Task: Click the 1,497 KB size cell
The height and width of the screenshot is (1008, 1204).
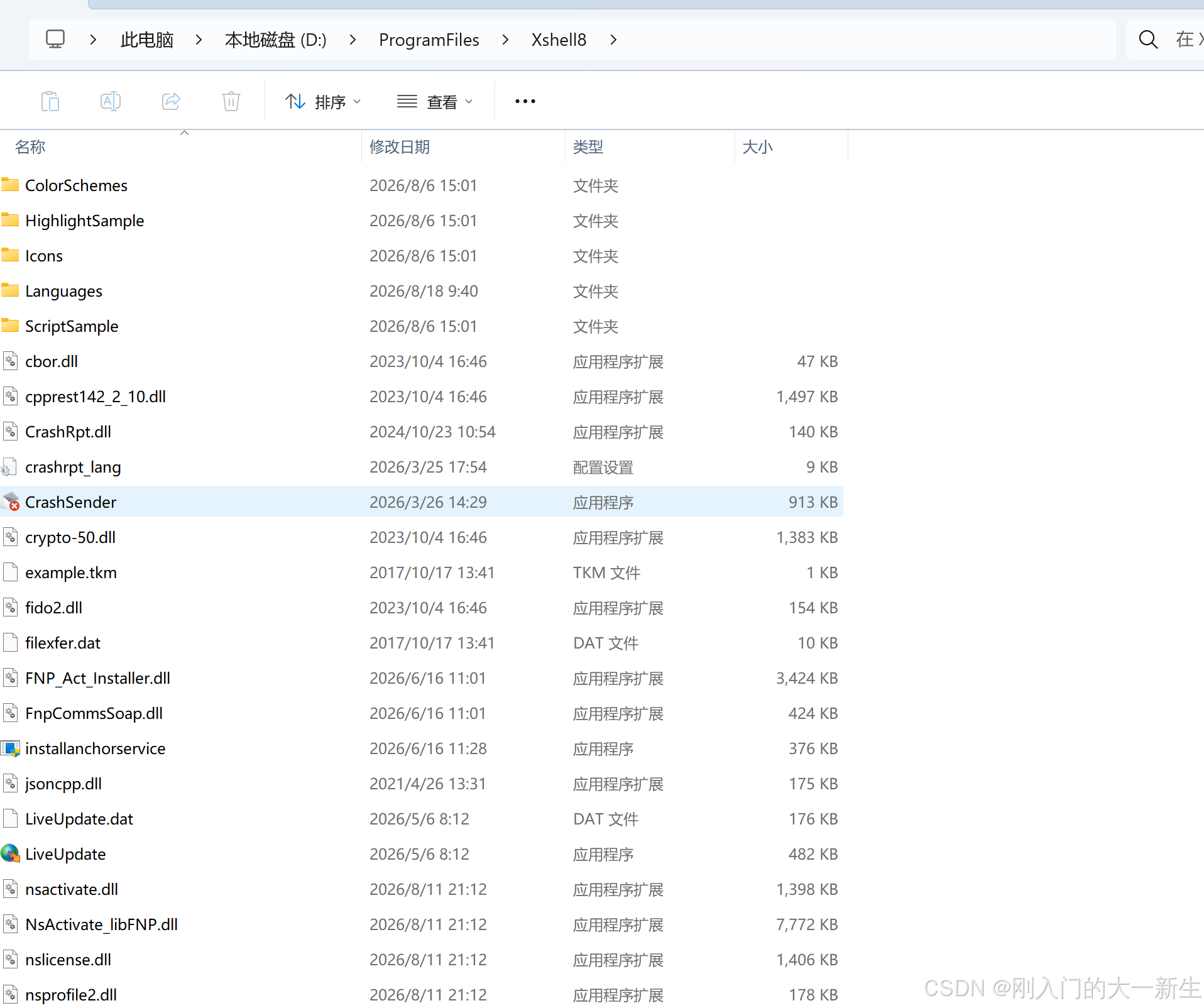Action: pyautogui.click(x=807, y=397)
